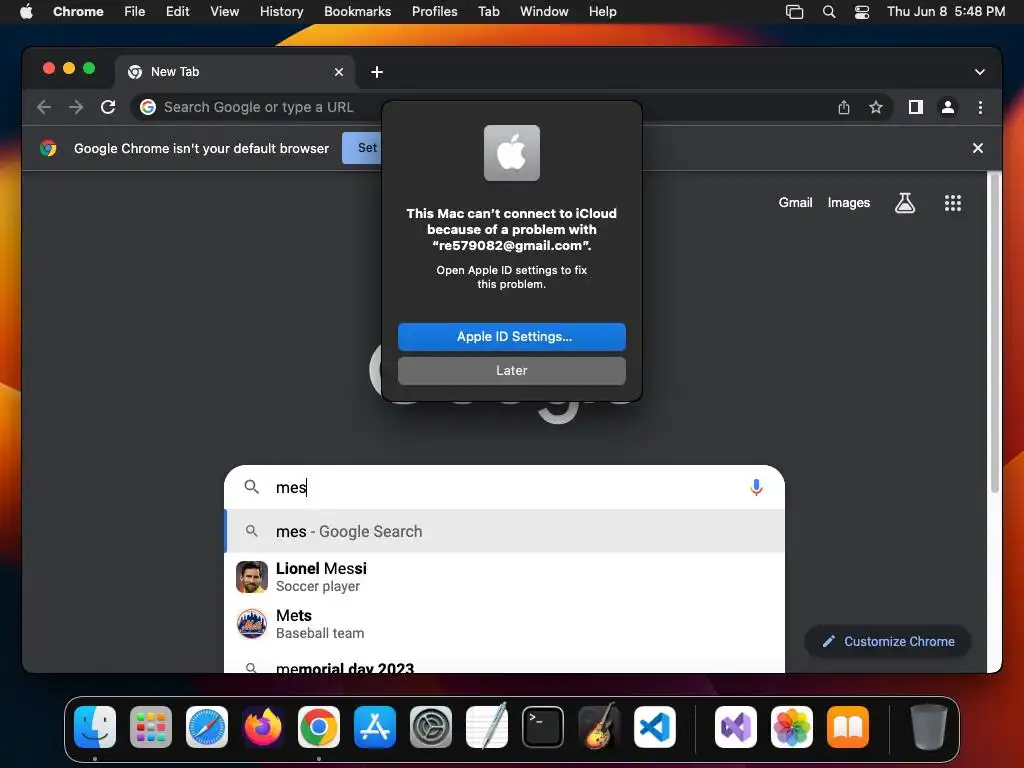Open Photos from the Dock

click(x=792, y=727)
